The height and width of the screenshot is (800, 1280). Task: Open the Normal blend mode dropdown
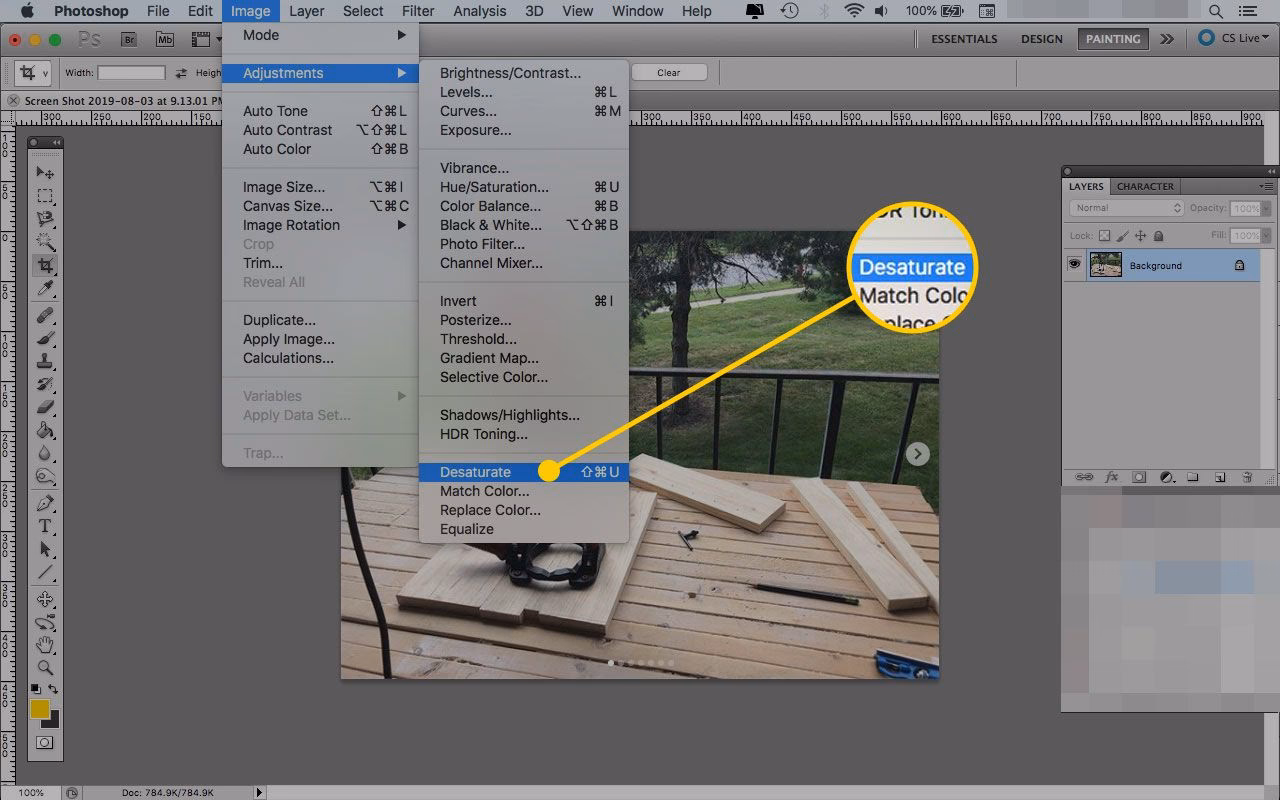[1127, 208]
